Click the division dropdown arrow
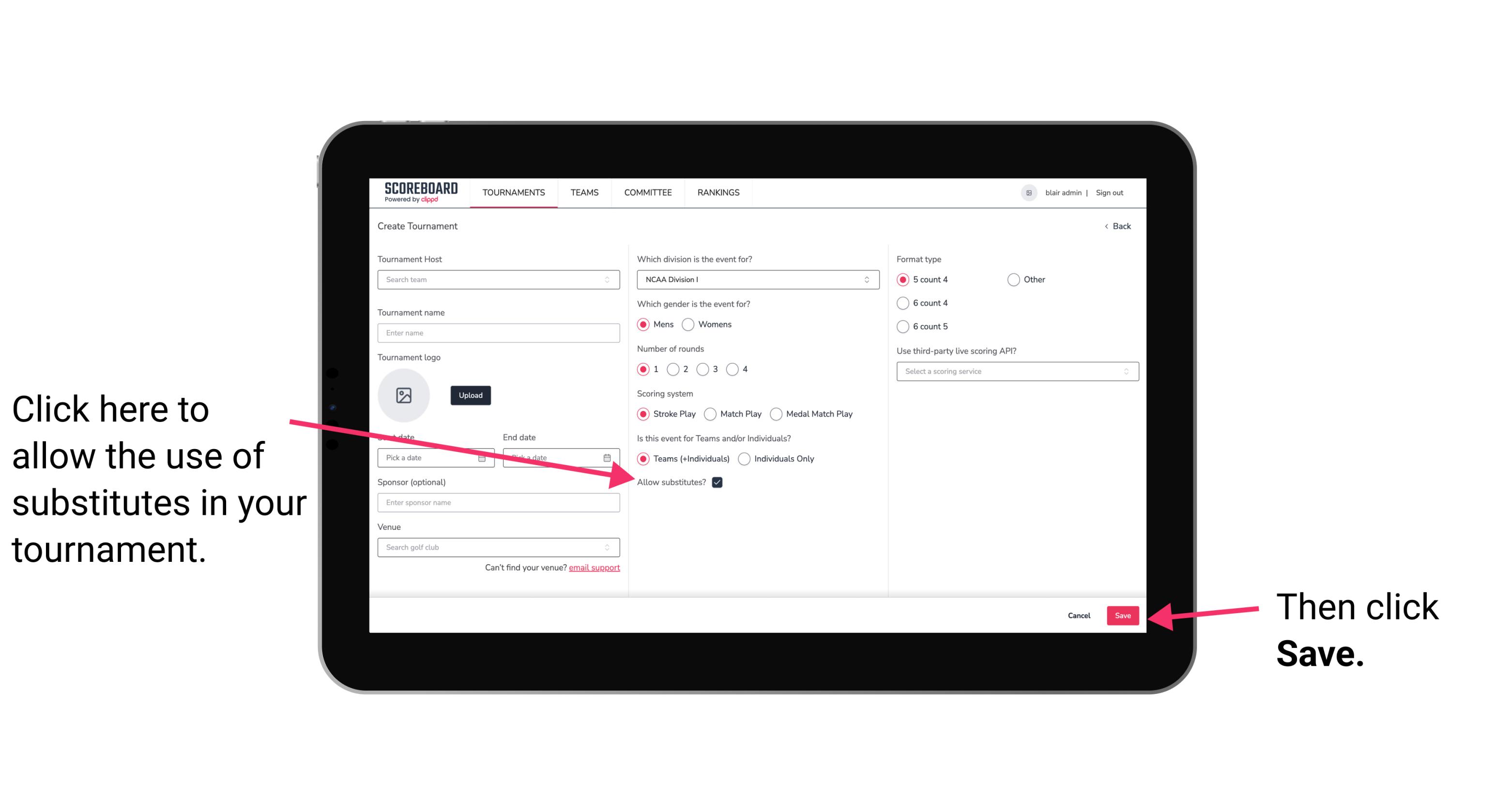This screenshot has height=812, width=1510. click(x=868, y=280)
